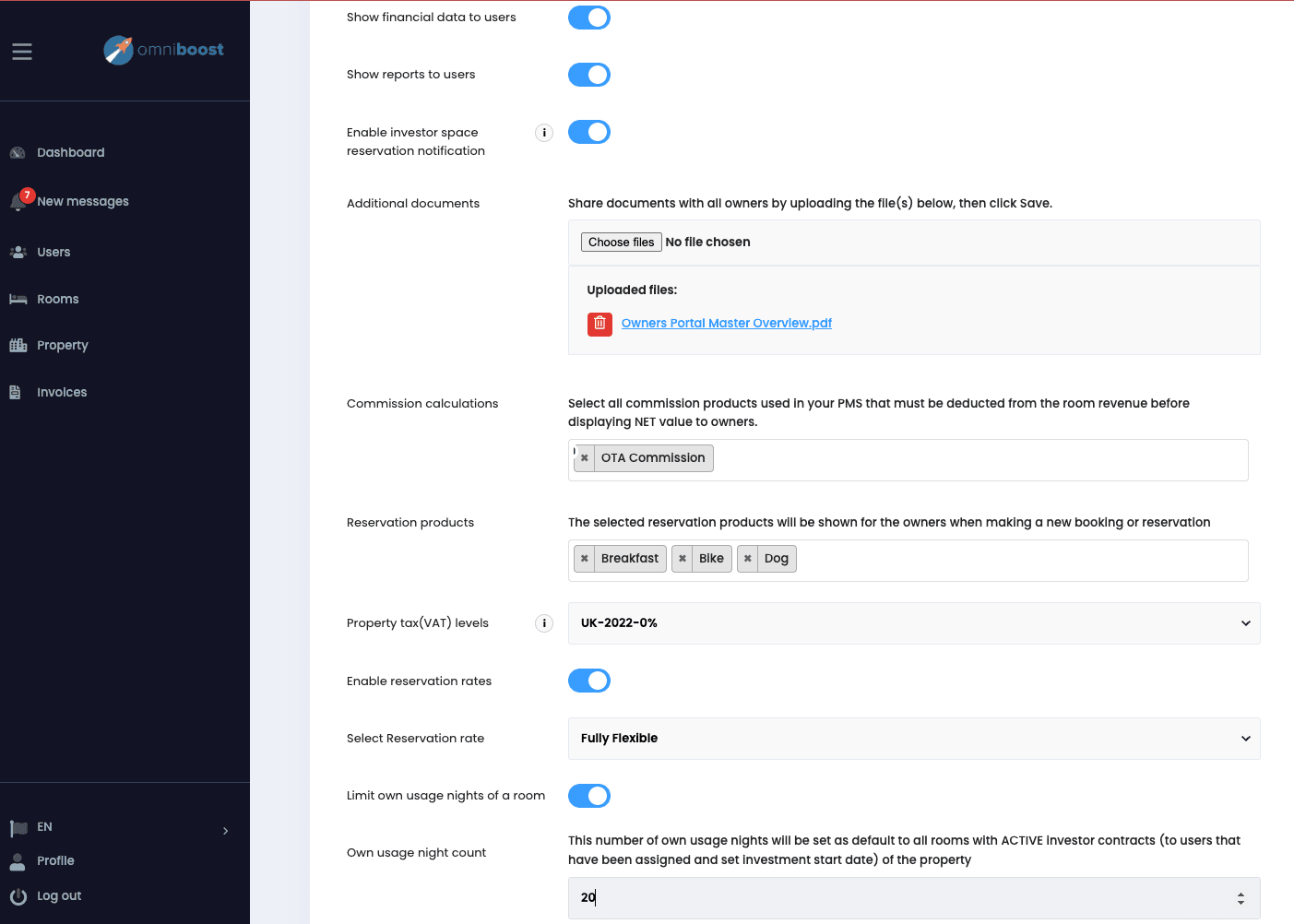This screenshot has width=1294, height=924.
Task: Remove the Breakfast reservation product tag
Action: (585, 558)
